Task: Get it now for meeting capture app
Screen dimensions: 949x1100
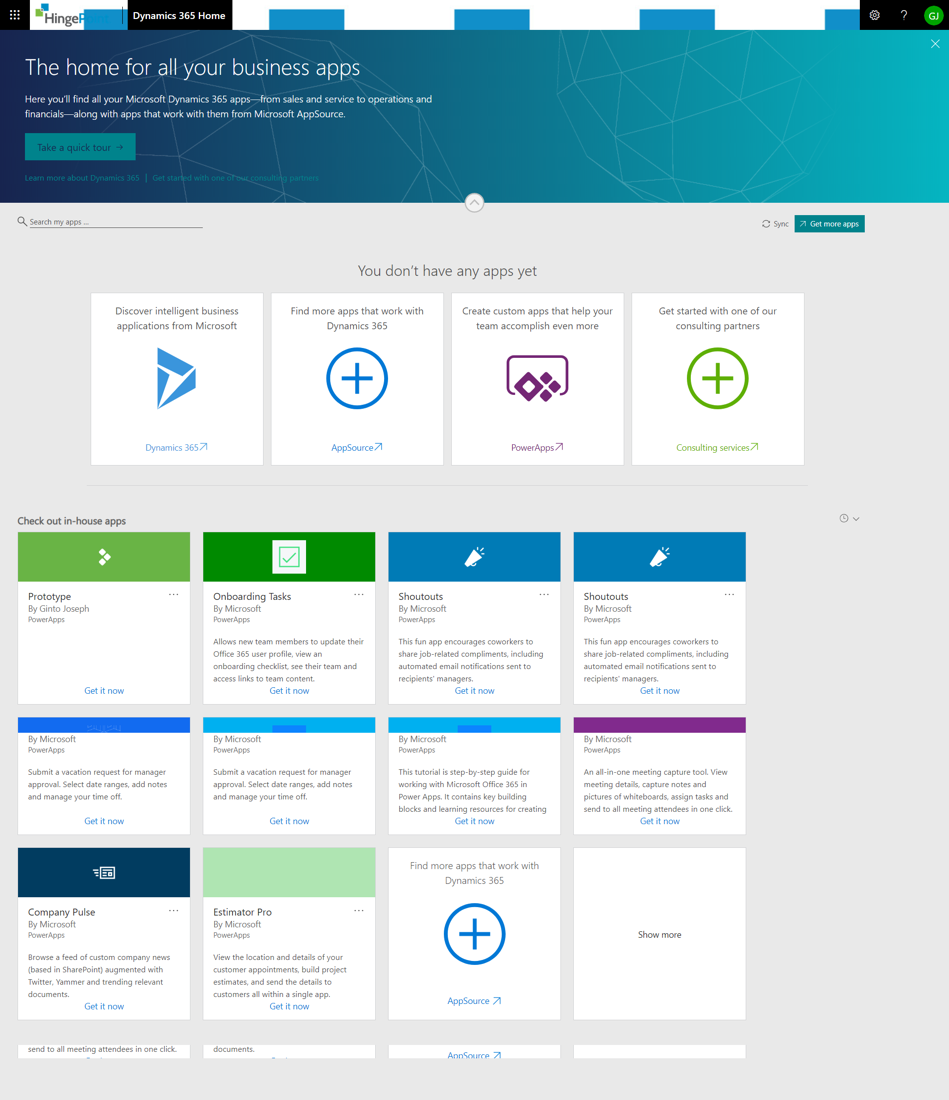Action: point(659,821)
